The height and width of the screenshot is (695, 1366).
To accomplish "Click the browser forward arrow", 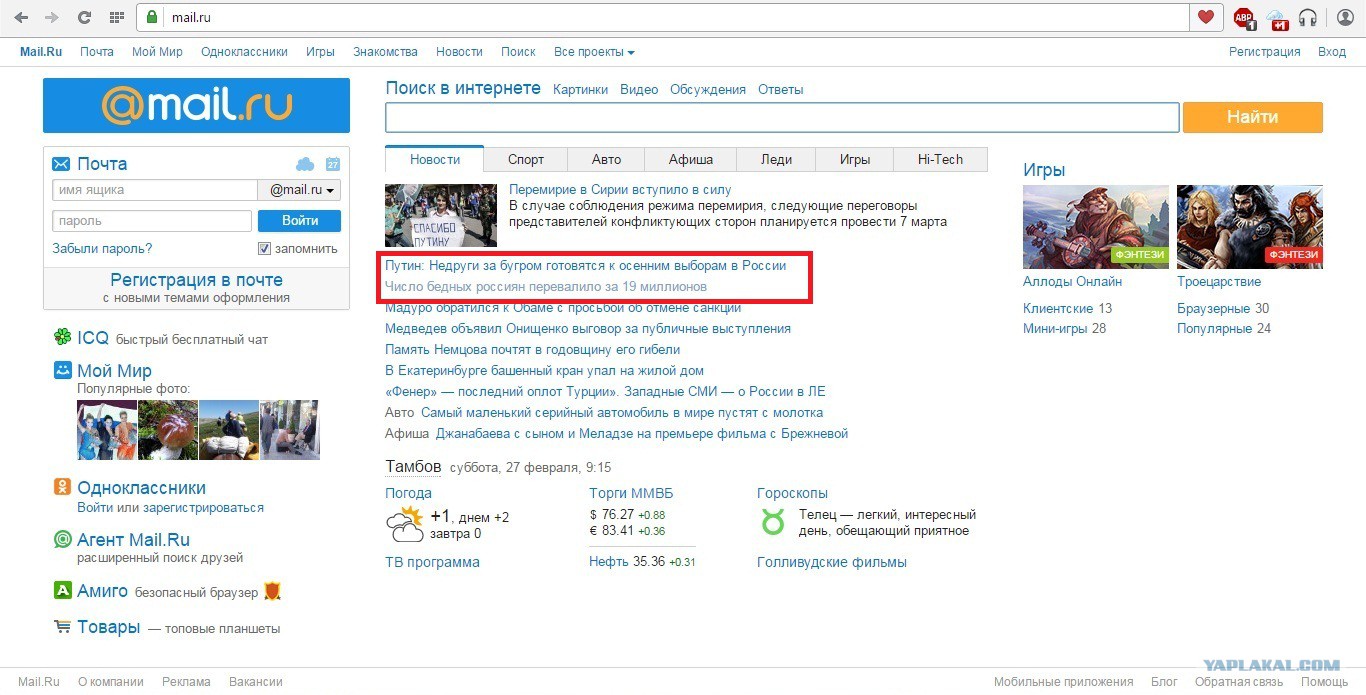I will 52,17.
